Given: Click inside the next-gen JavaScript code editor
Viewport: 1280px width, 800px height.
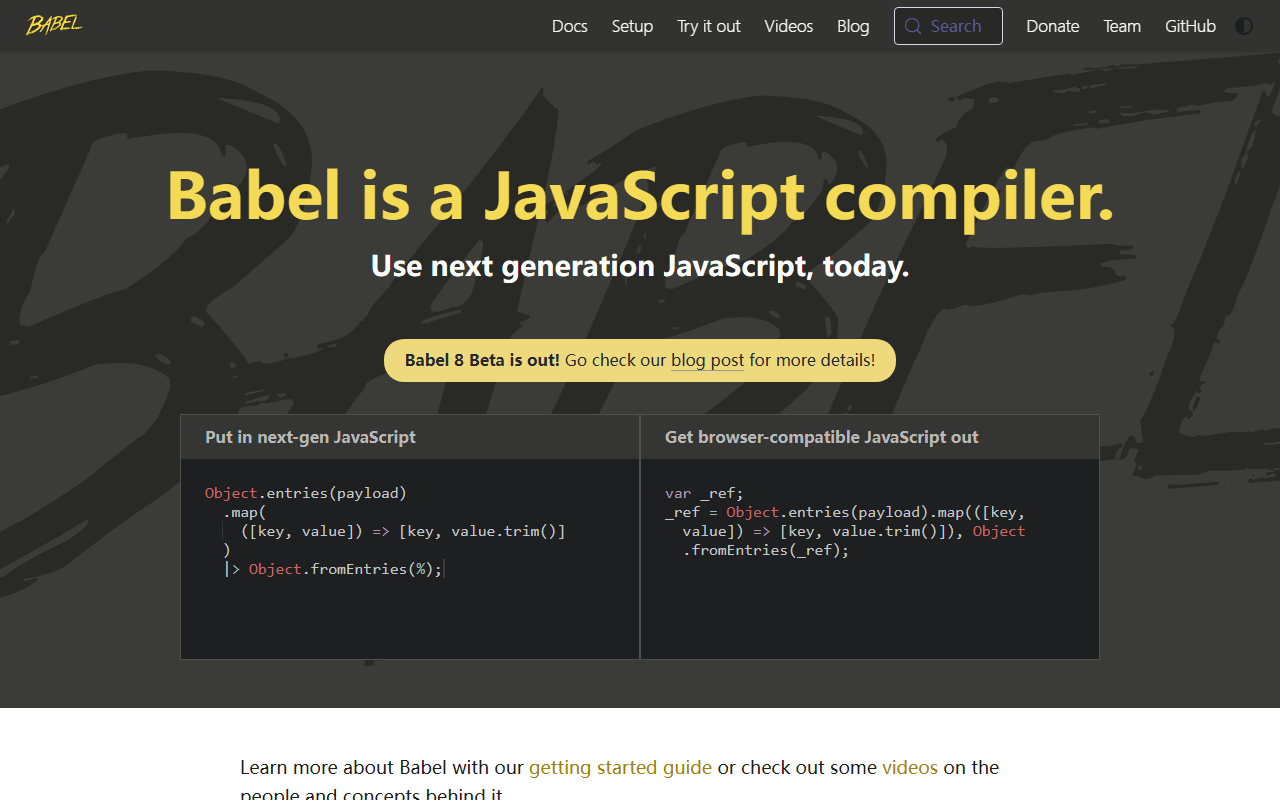Looking at the screenshot, I should [410, 559].
